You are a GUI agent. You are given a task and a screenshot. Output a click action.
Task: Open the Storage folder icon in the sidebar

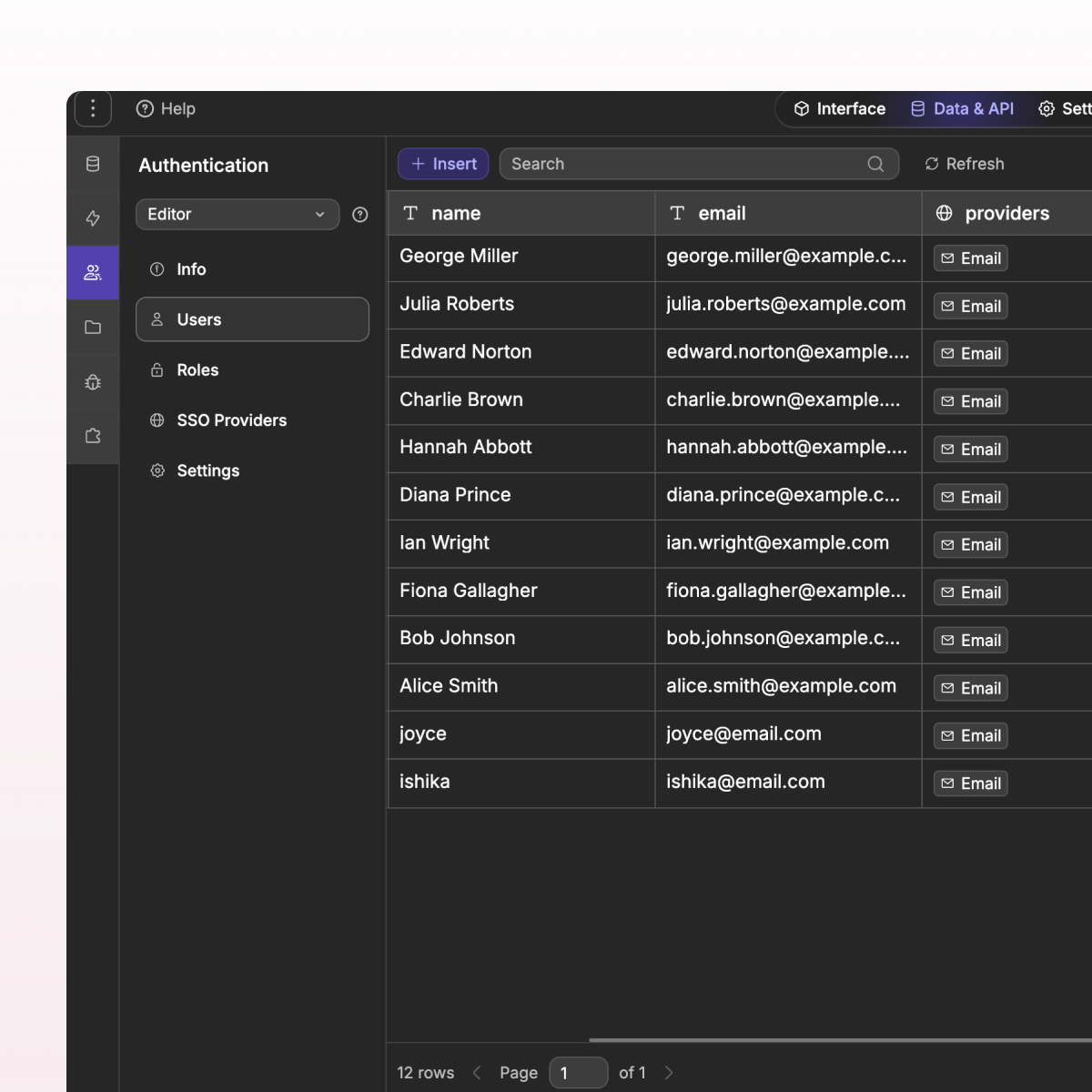click(x=92, y=327)
